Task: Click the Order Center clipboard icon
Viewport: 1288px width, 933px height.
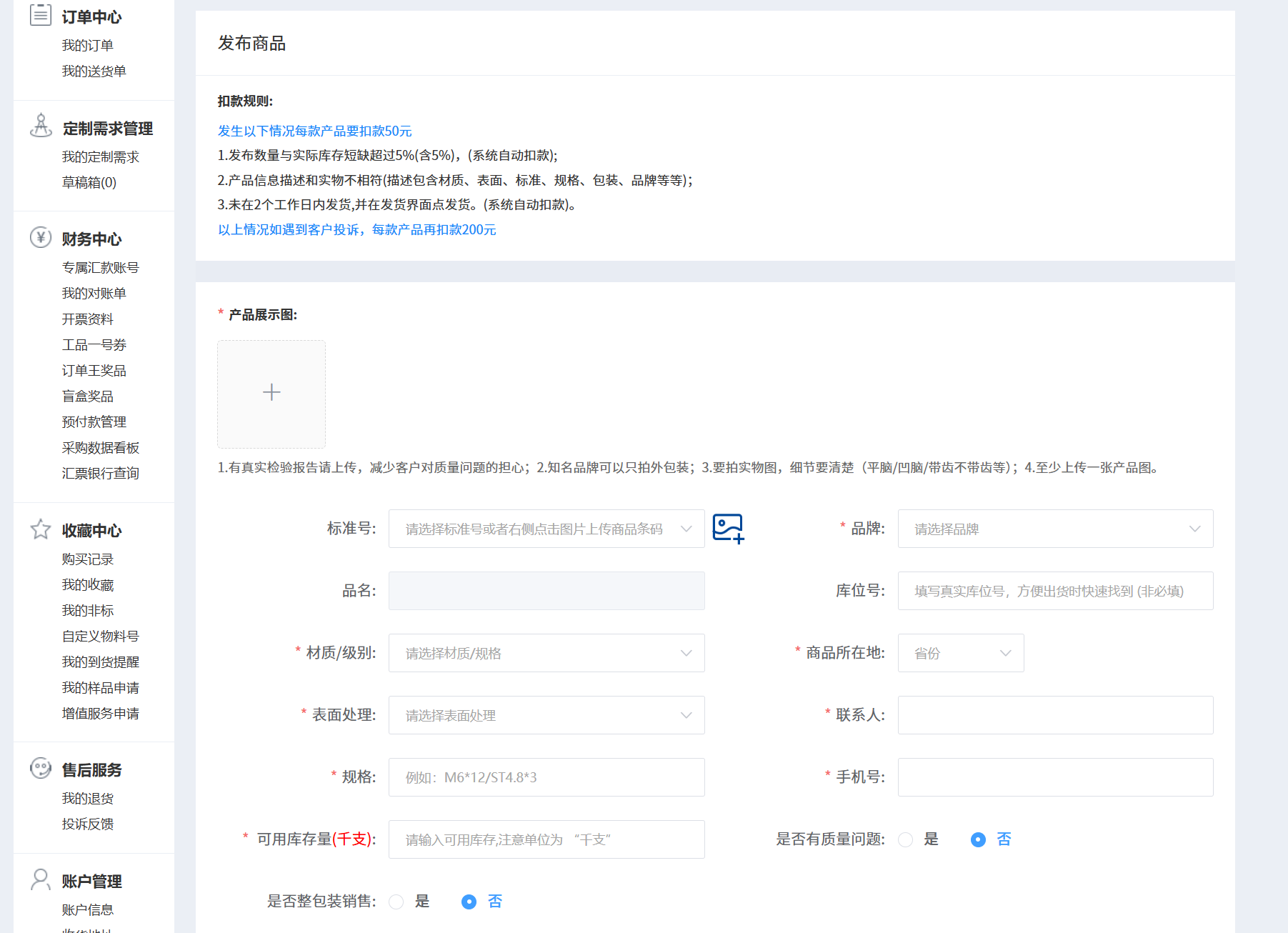Action: (41, 15)
